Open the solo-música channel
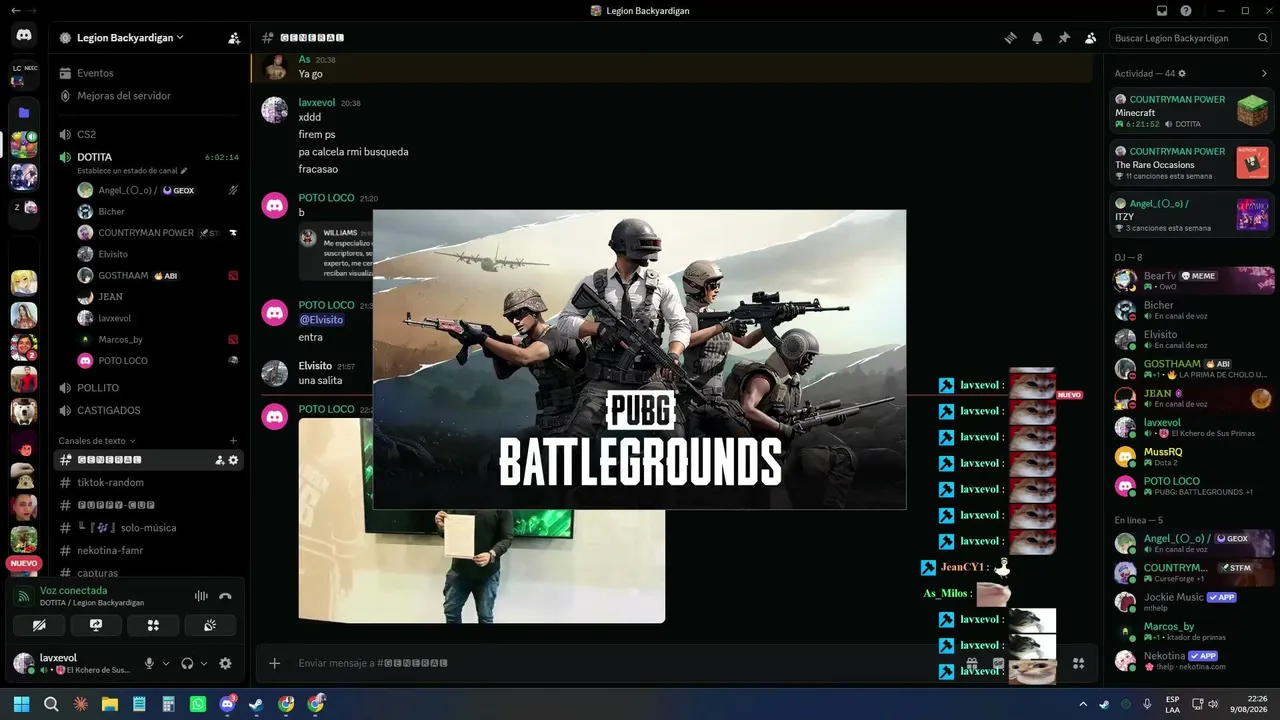Image resolution: width=1280 pixels, height=720 pixels. 148,527
